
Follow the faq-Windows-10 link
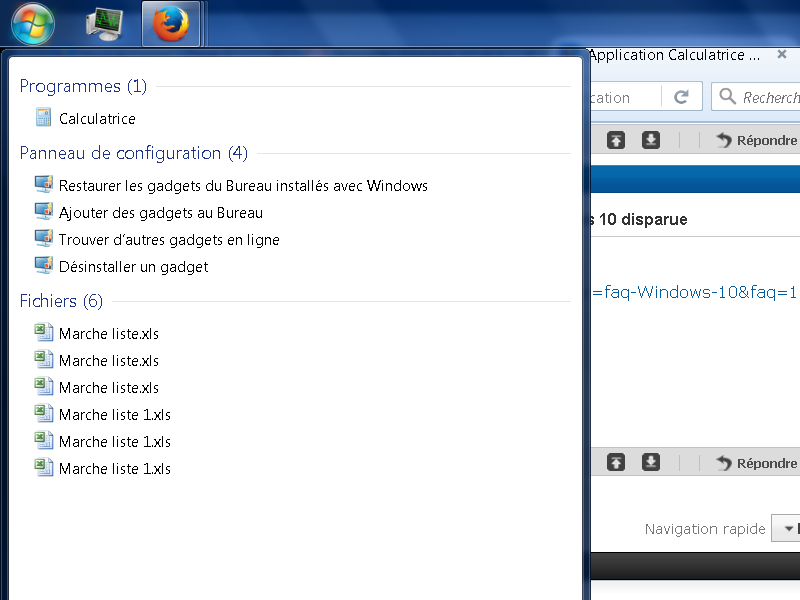[x=695, y=292]
